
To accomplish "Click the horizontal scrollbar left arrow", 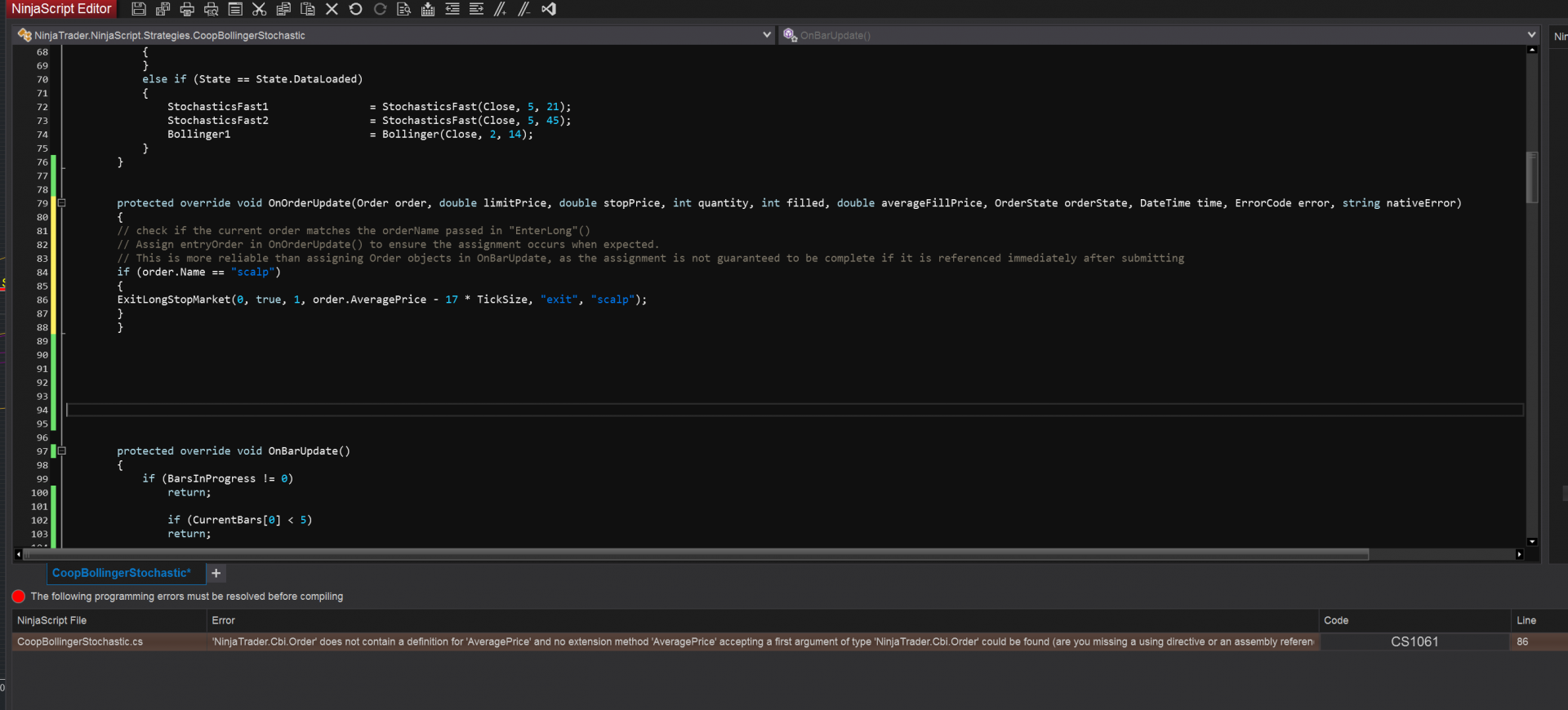I will point(18,554).
